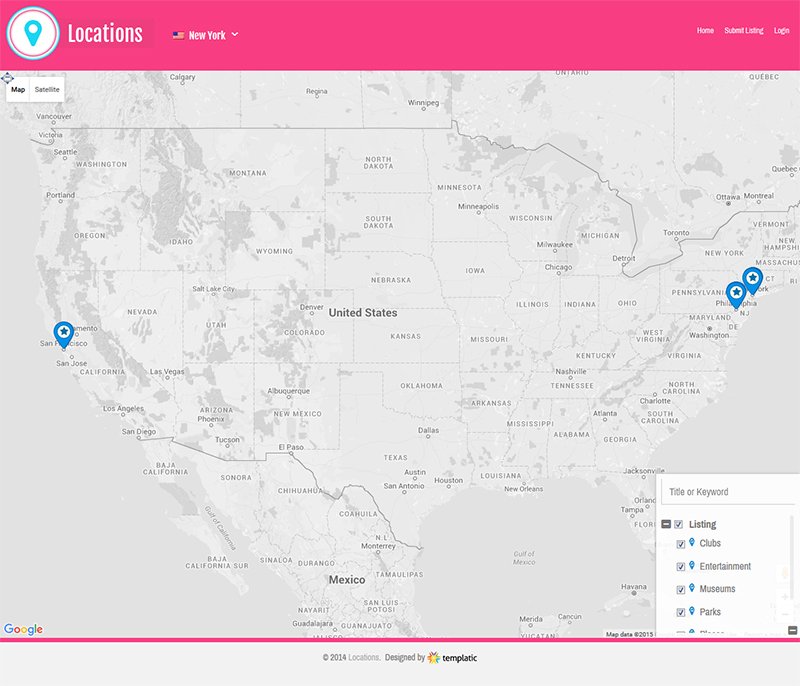
Task: Click the Chicago city label on the map
Action: [558, 267]
